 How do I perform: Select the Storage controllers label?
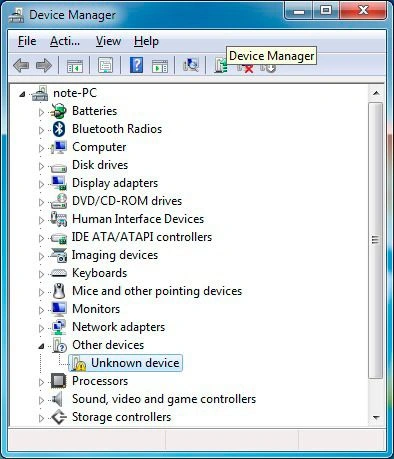(x=121, y=417)
